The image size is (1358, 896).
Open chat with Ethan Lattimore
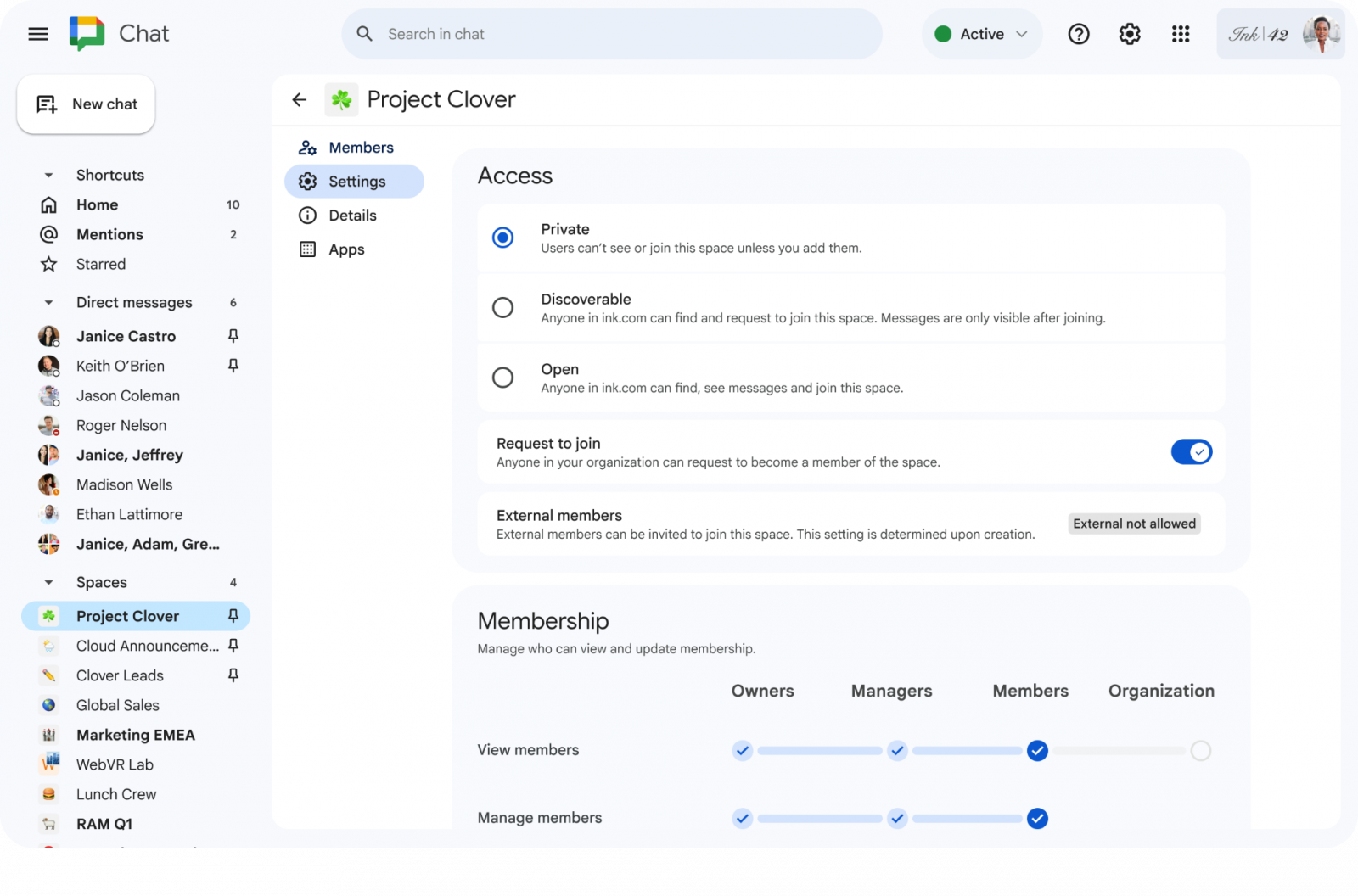tap(136, 514)
